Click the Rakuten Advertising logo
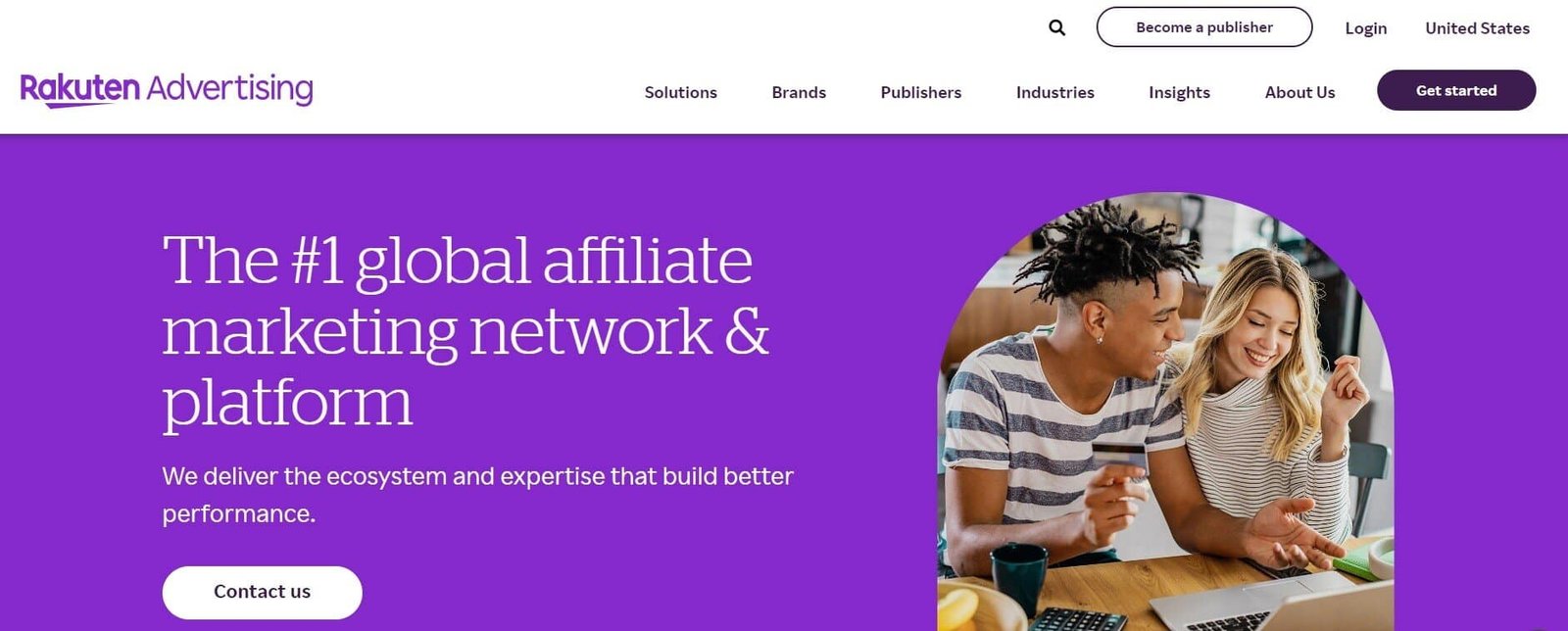 coord(167,89)
